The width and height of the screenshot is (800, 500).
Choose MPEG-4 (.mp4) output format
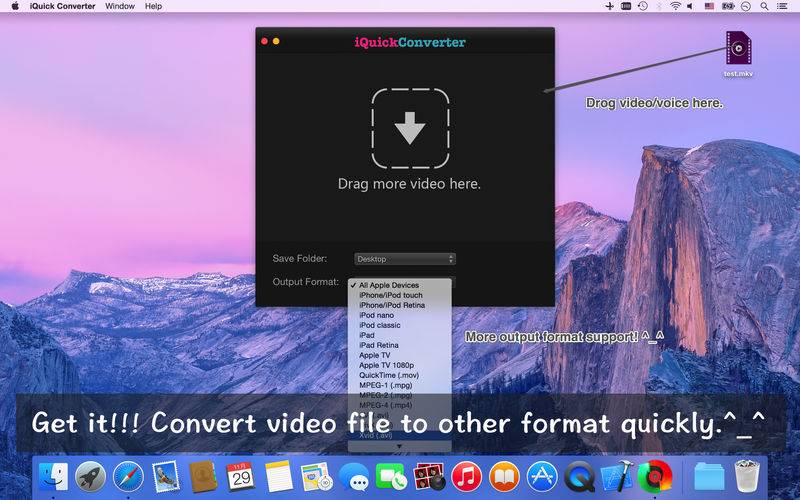pos(399,405)
